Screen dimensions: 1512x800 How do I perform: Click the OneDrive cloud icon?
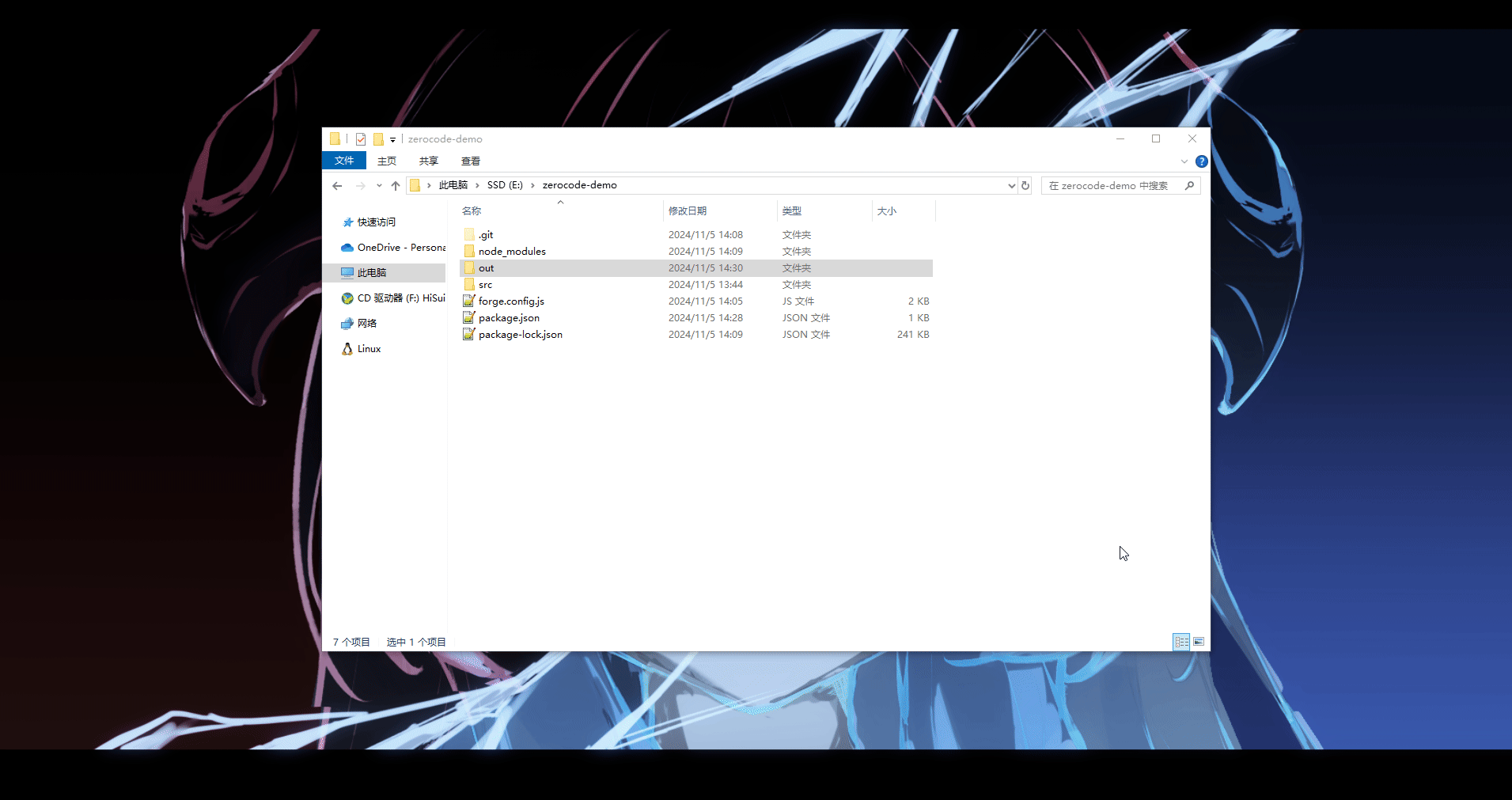pos(347,248)
